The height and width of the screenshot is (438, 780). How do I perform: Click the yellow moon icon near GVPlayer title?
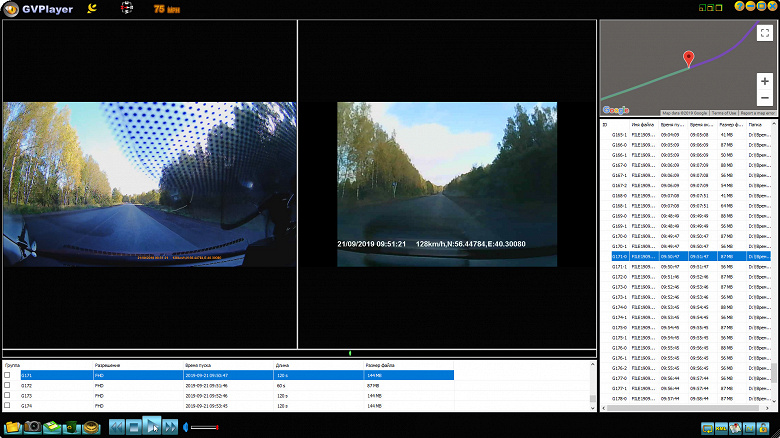point(92,8)
